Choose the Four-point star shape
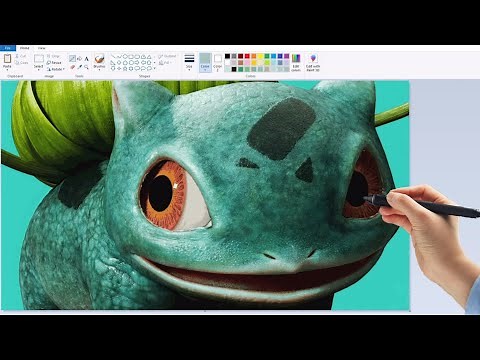 click(119, 68)
